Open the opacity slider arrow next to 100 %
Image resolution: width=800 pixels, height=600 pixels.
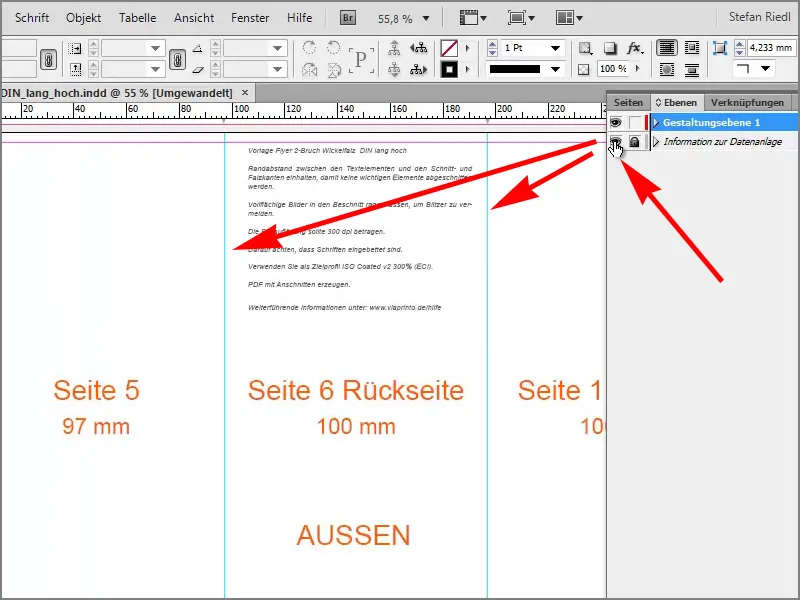(638, 68)
